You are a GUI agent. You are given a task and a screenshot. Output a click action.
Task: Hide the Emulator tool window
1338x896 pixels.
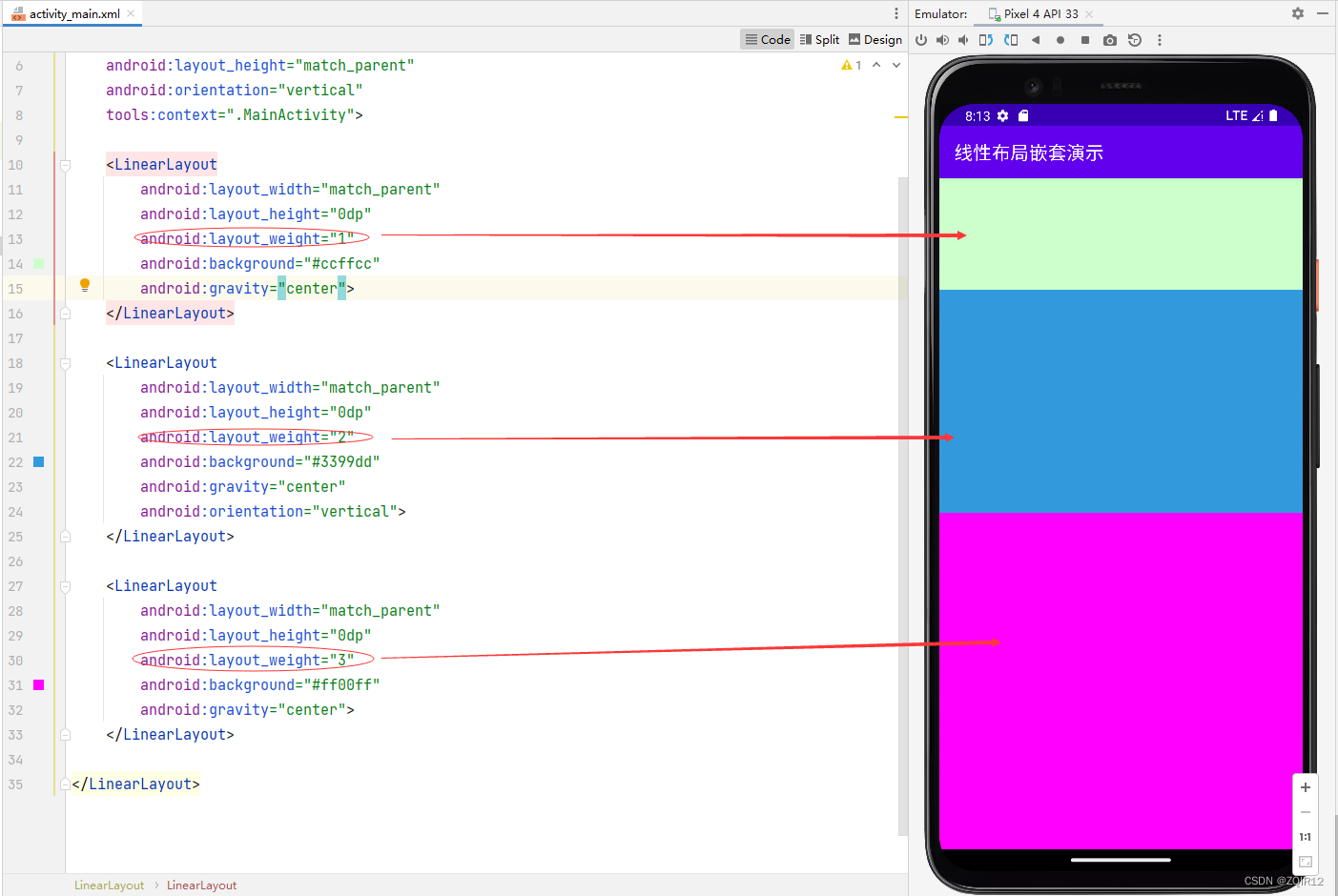[1323, 13]
